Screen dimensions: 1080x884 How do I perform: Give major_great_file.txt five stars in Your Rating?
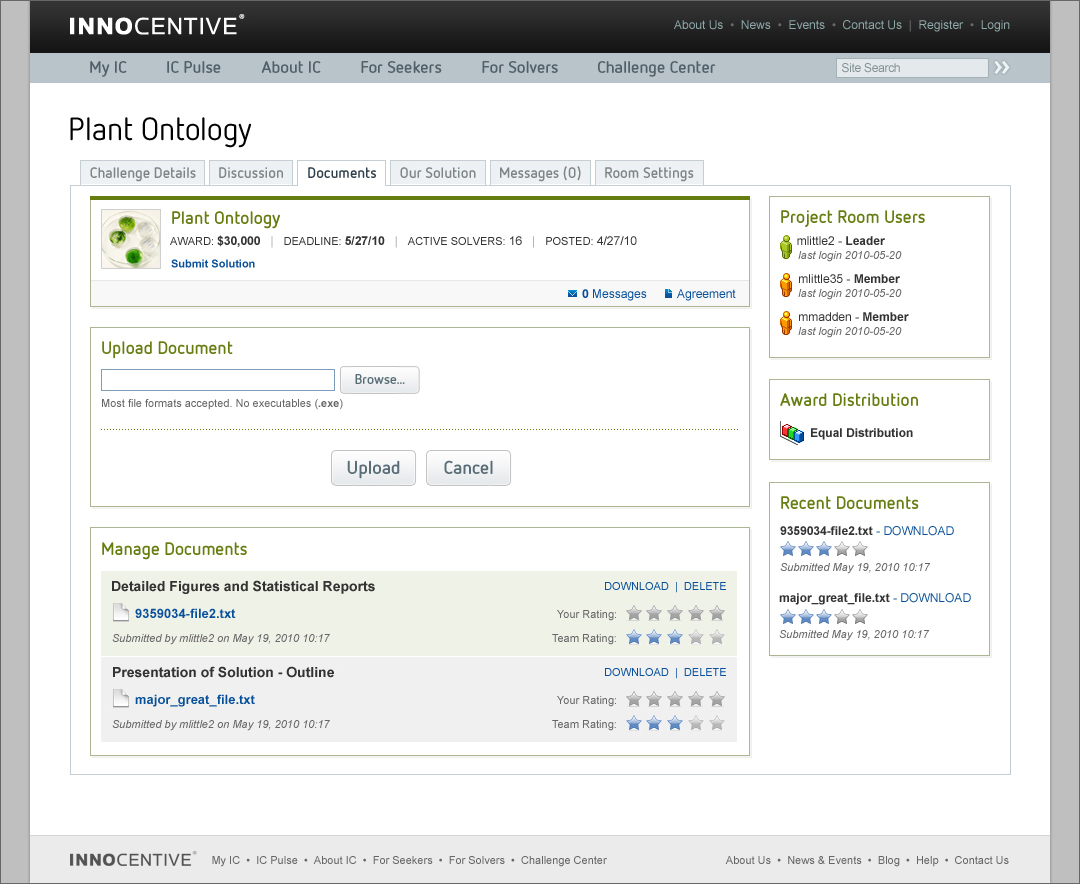click(x=717, y=699)
